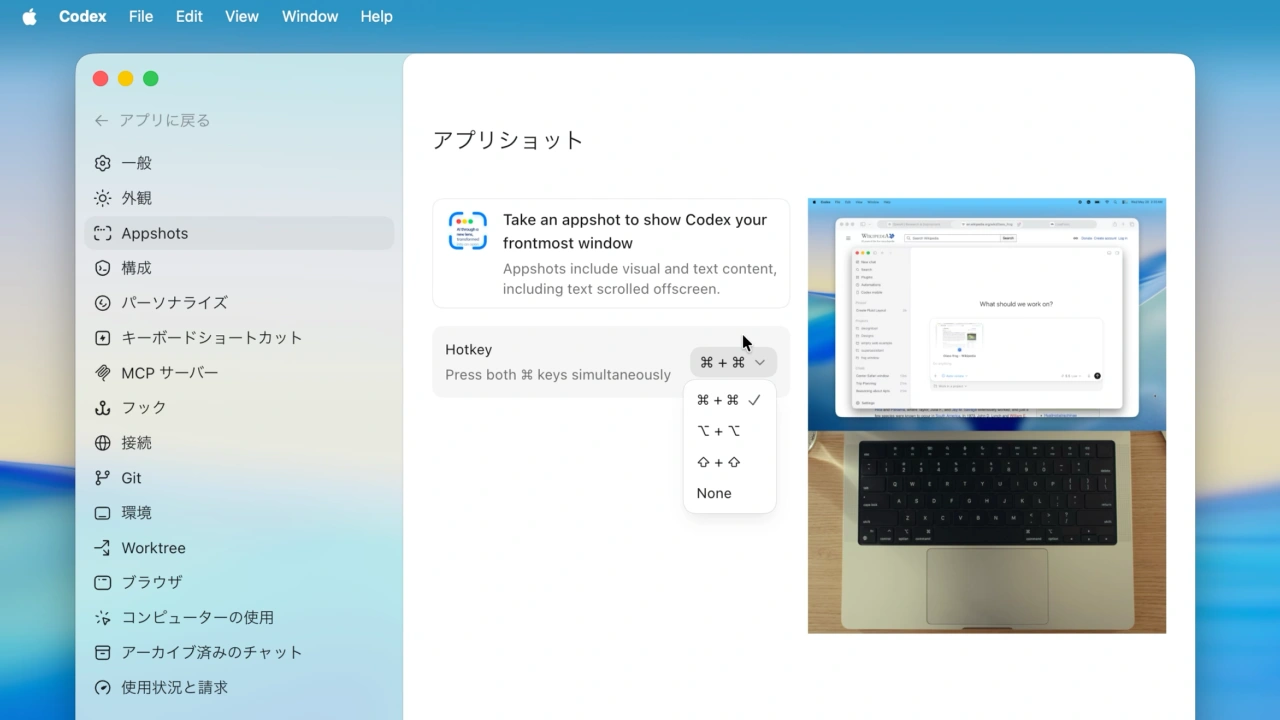Click the cursor sparkle icon beside コンピューターの使用
Image resolution: width=1280 pixels, height=720 pixels.
102,618
